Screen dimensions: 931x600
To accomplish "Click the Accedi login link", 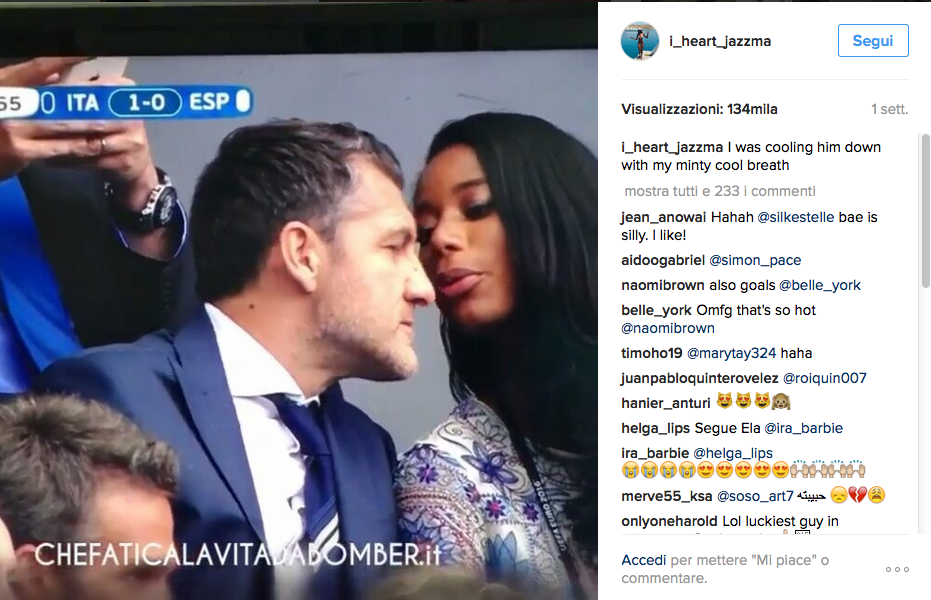I will [644, 560].
